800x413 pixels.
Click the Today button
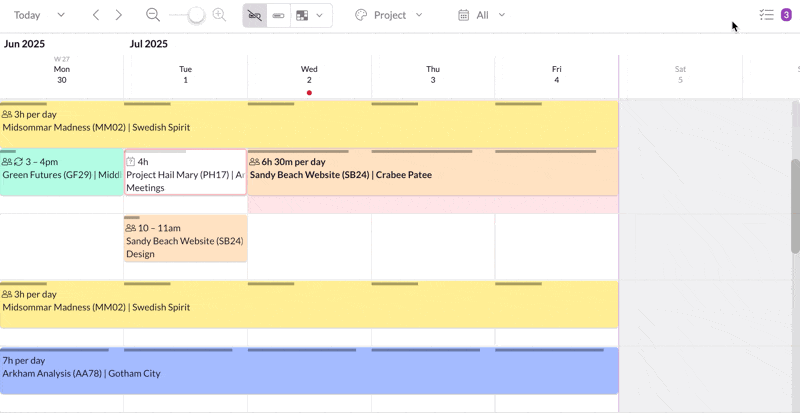(x=27, y=15)
